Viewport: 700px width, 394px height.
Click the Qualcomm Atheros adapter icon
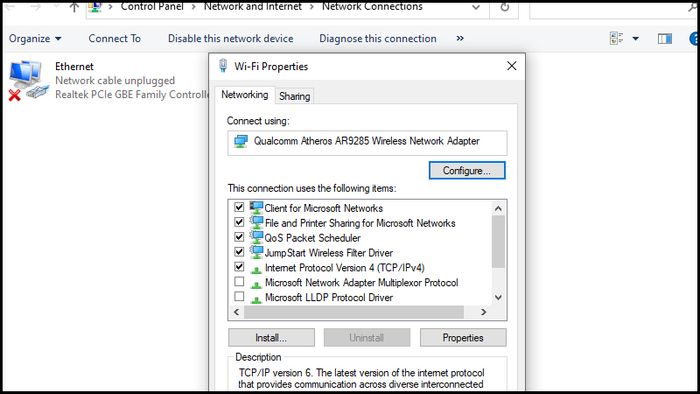[241, 141]
